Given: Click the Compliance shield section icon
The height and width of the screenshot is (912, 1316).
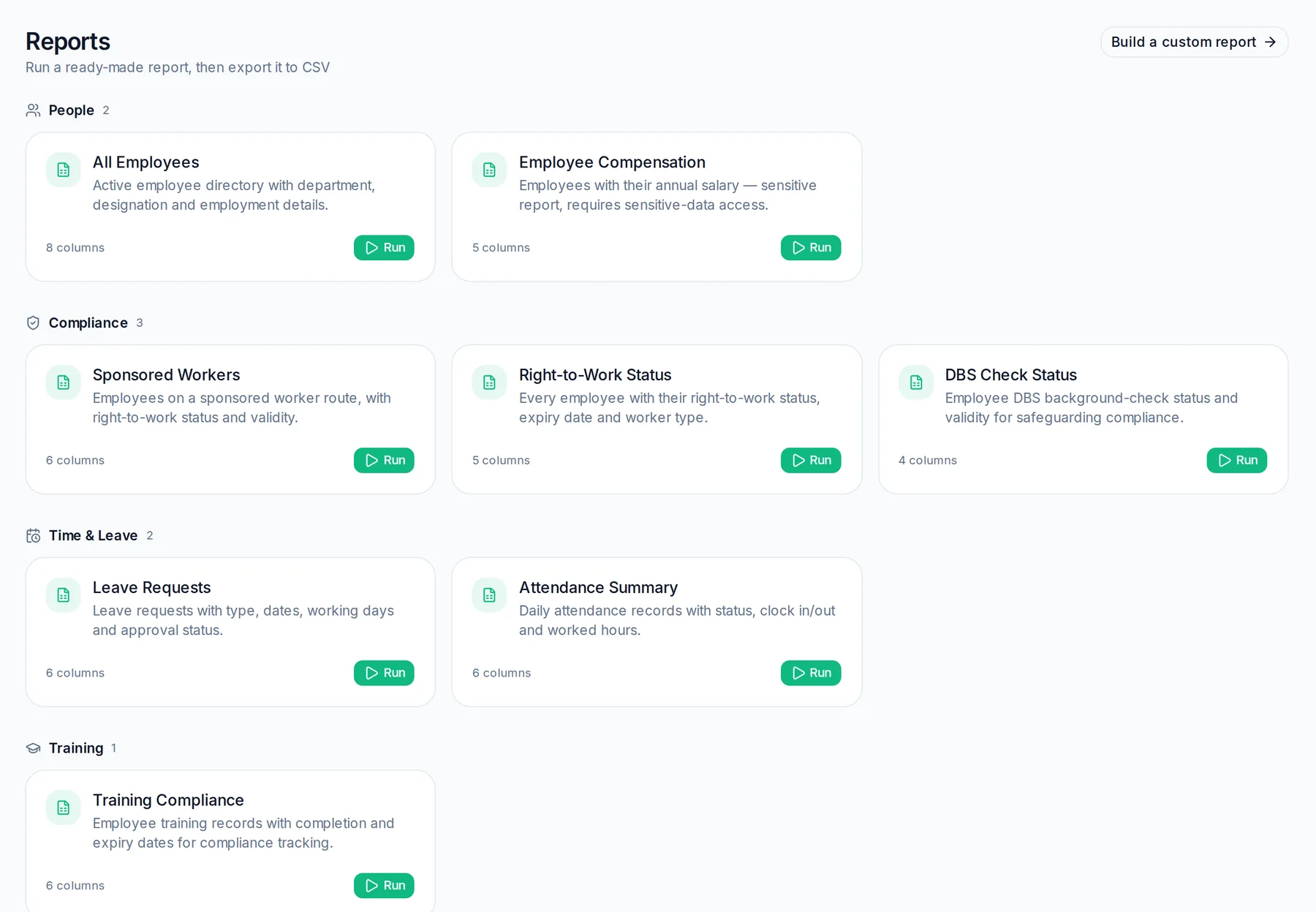Looking at the screenshot, I should [x=33, y=323].
